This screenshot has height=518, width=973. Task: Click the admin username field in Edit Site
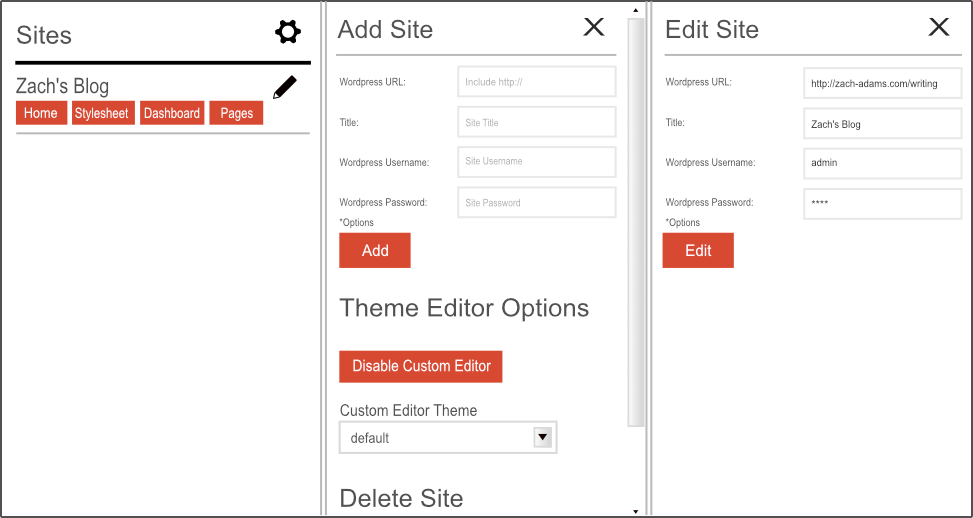[x=882, y=162]
